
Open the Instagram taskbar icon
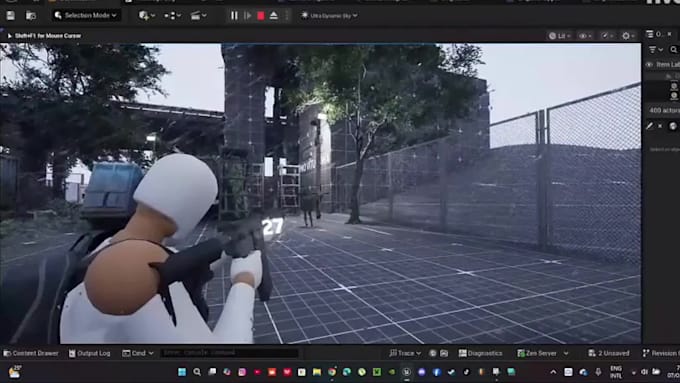(x=242, y=372)
